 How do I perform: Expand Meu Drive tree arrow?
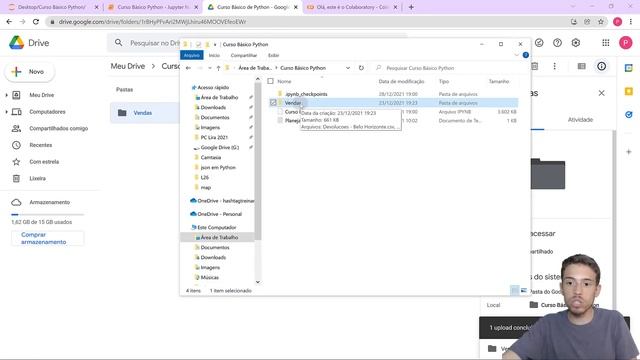click(x=6, y=95)
